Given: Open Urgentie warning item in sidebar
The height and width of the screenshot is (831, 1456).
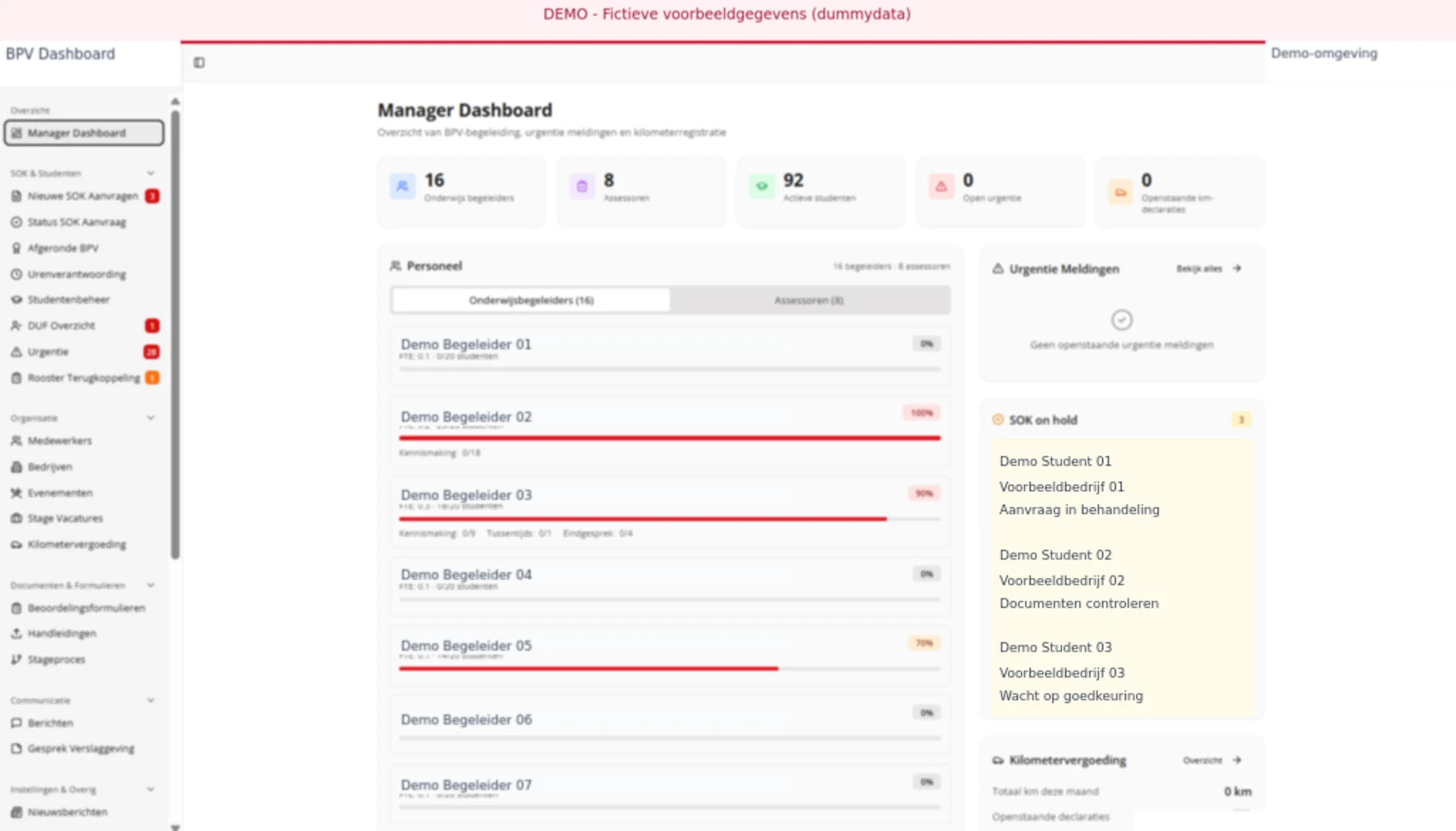Looking at the screenshot, I should (x=84, y=351).
